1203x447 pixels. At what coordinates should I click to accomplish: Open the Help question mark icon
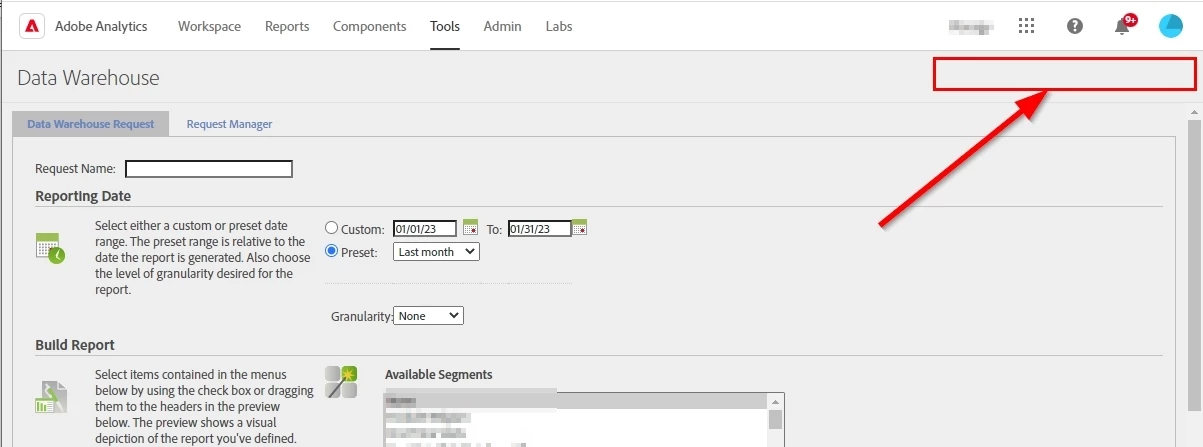point(1075,26)
